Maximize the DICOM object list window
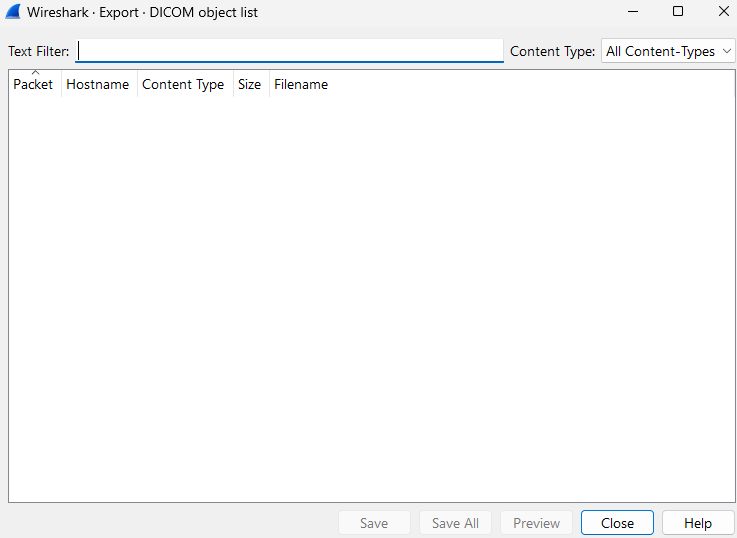The width and height of the screenshot is (737, 538). coord(678,11)
